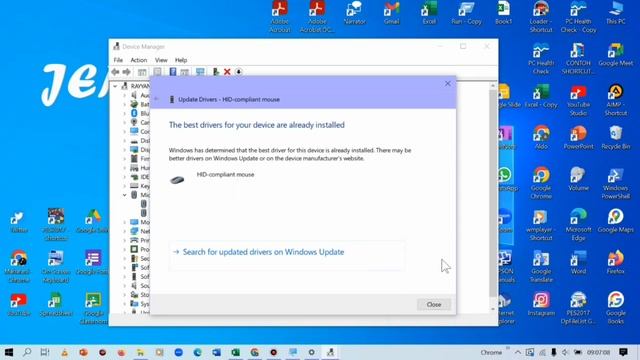Go back with the dialog's back arrow
This screenshot has width=640, height=360.
click(x=157, y=99)
